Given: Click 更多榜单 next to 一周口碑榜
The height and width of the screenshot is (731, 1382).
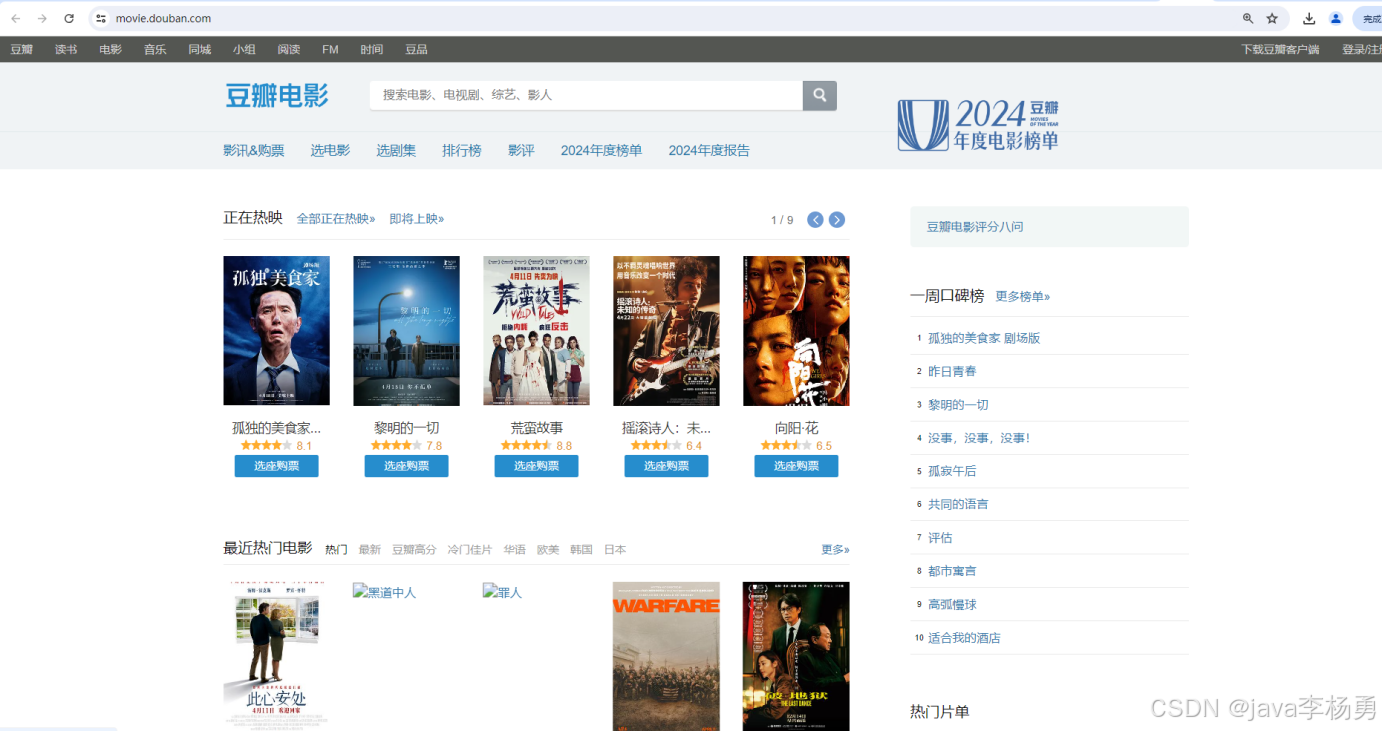Looking at the screenshot, I should point(1022,296).
